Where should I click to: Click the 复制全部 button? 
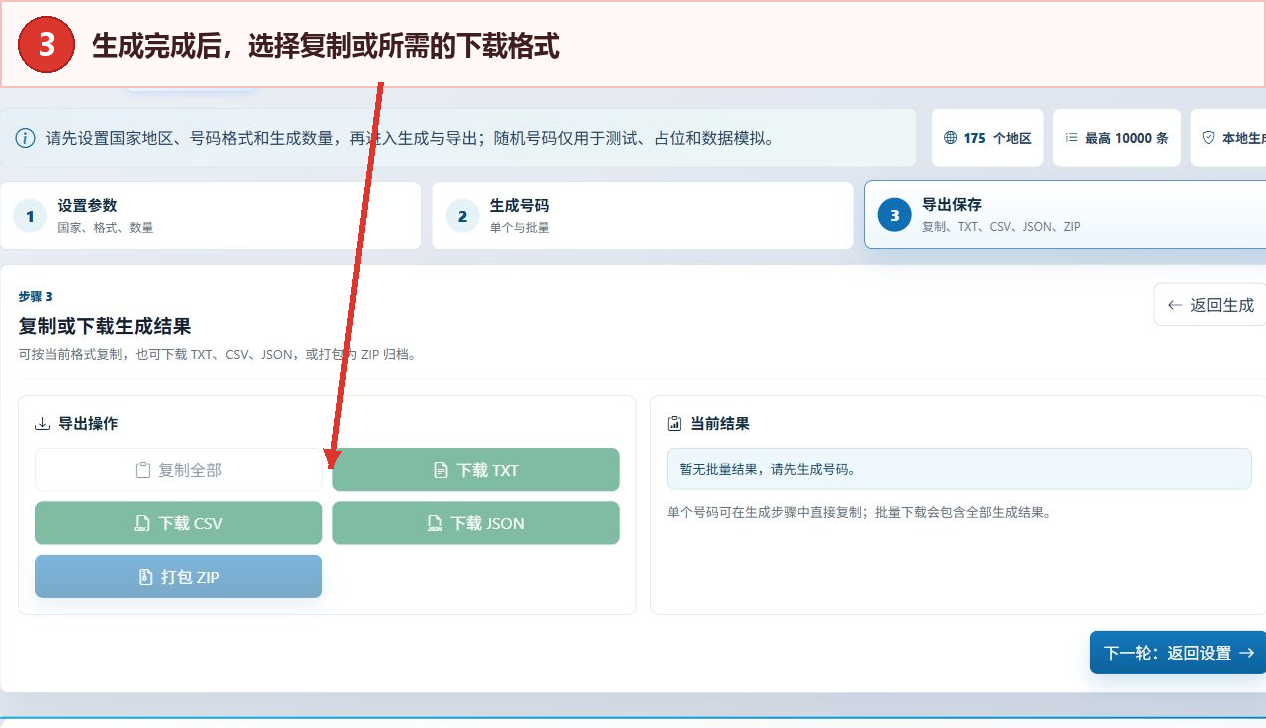click(178, 470)
